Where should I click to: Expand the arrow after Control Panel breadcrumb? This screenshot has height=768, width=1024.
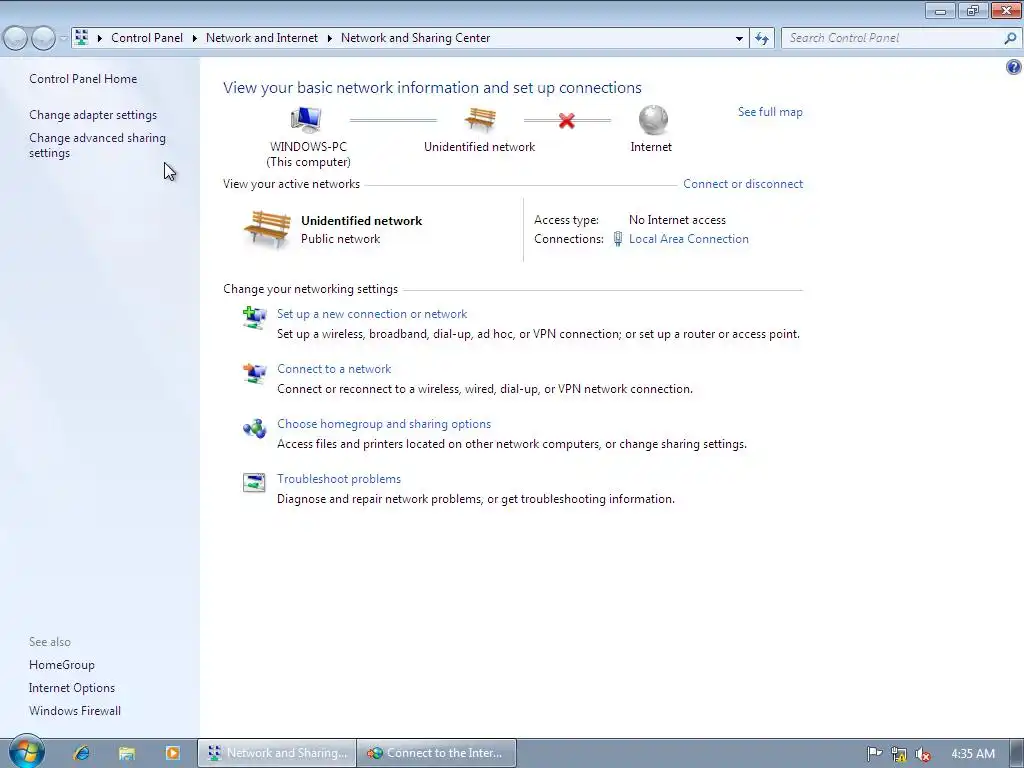click(195, 38)
